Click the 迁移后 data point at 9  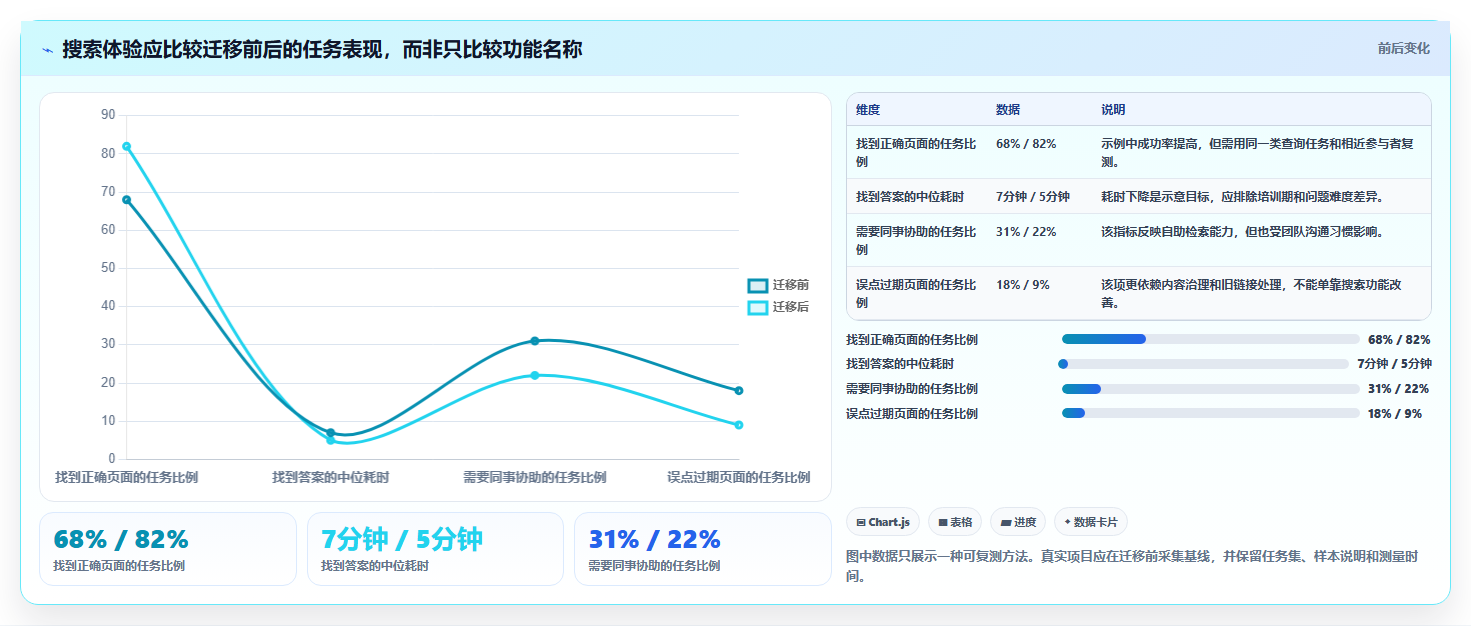(739, 425)
